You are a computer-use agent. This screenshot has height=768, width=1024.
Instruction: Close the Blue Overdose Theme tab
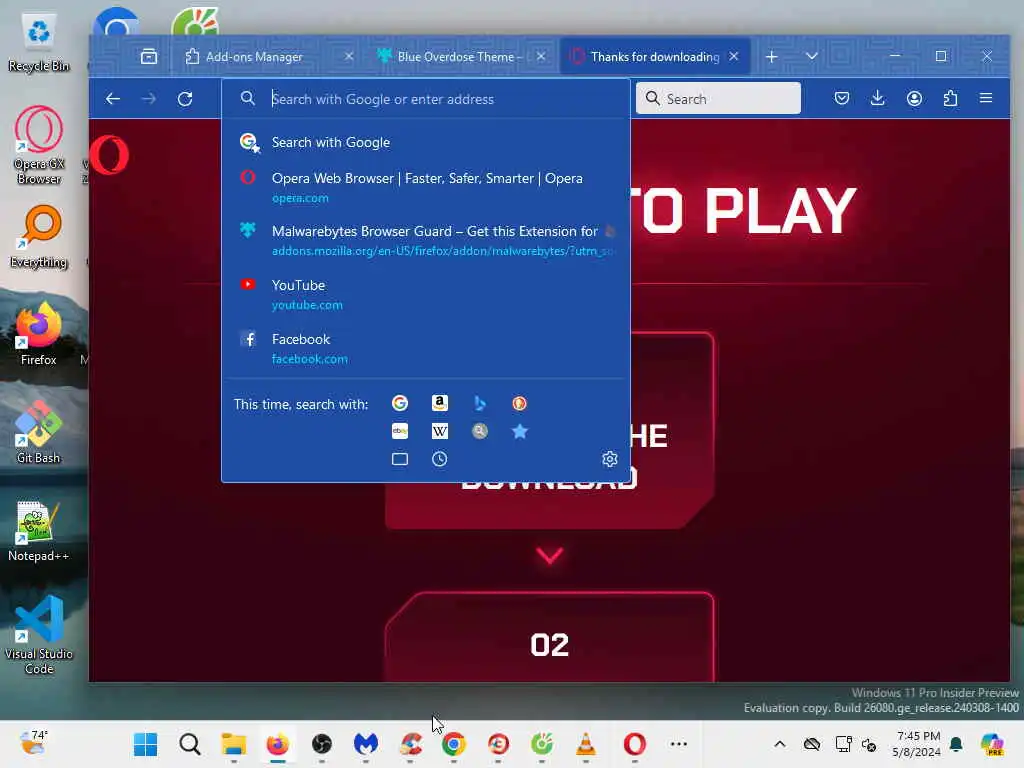click(x=541, y=57)
